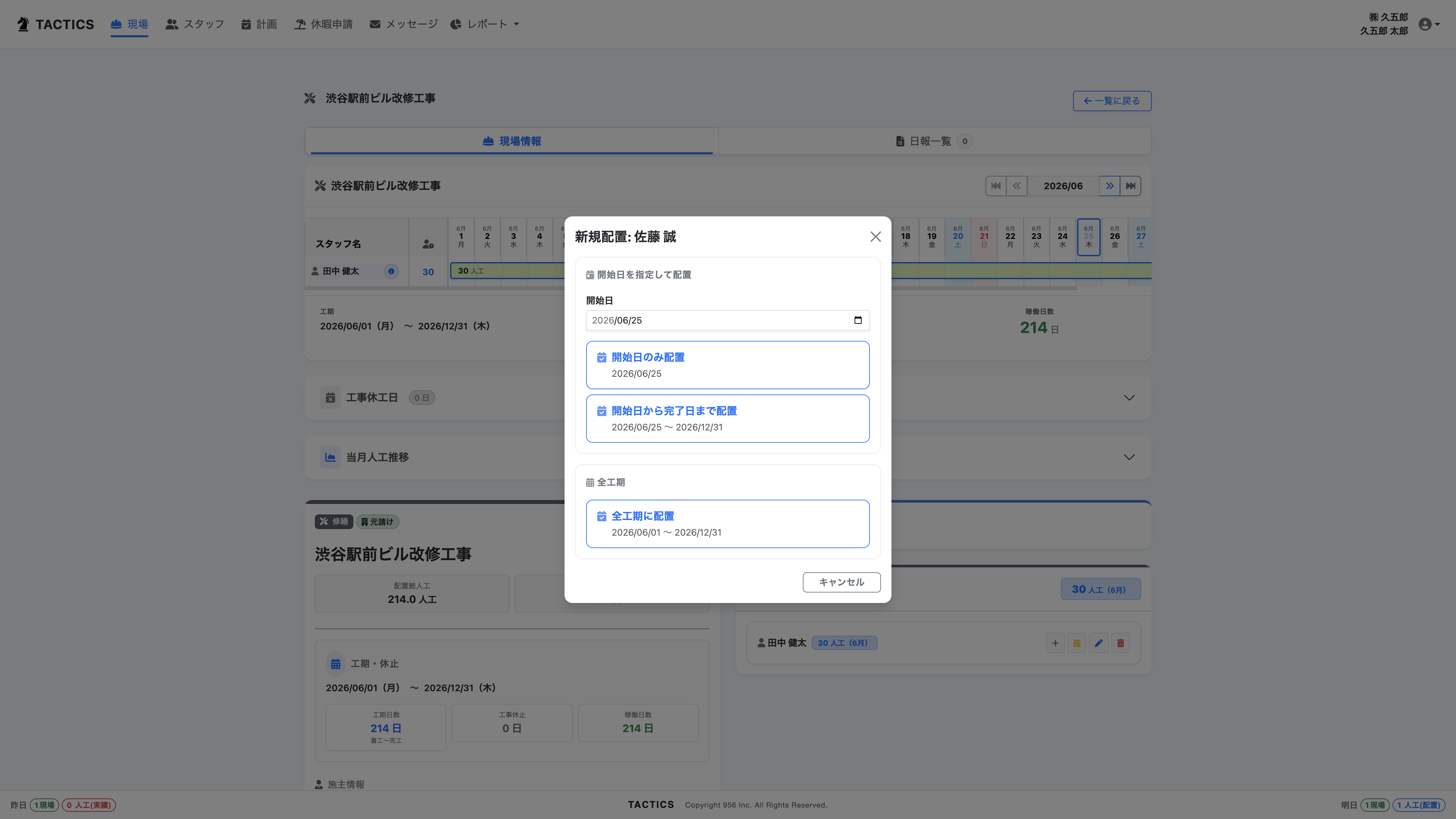Switch to 日報一覧 tab

(934, 141)
